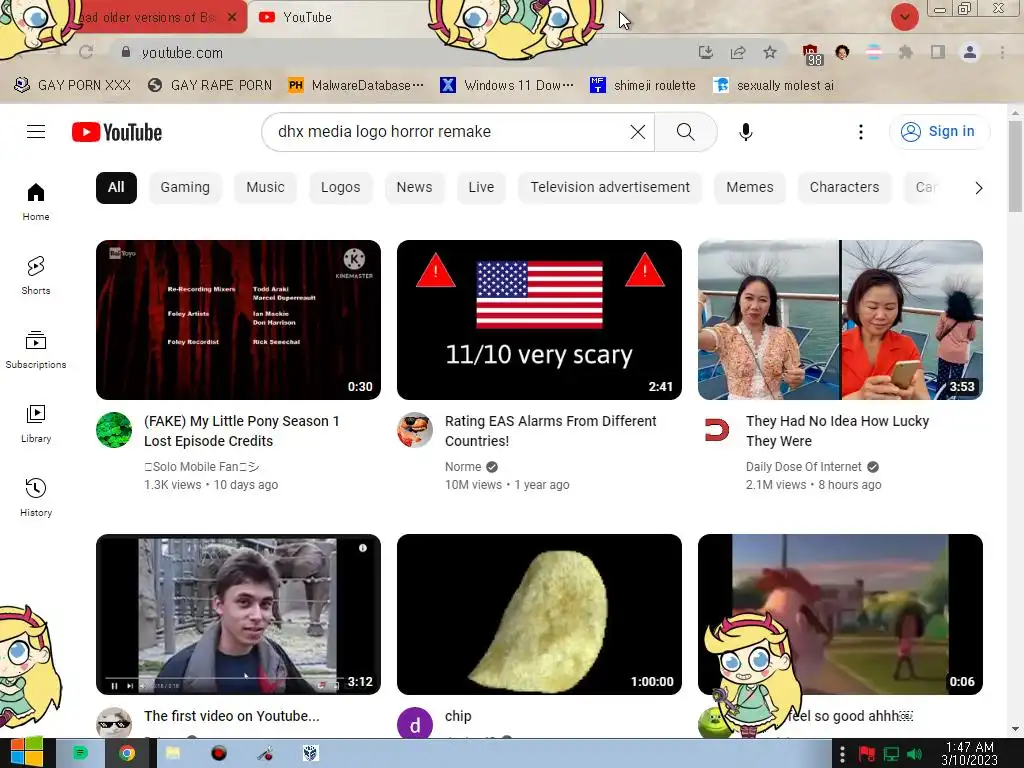This screenshot has width=1024, height=768.
Task: Select the News filter chip
Action: 414,187
